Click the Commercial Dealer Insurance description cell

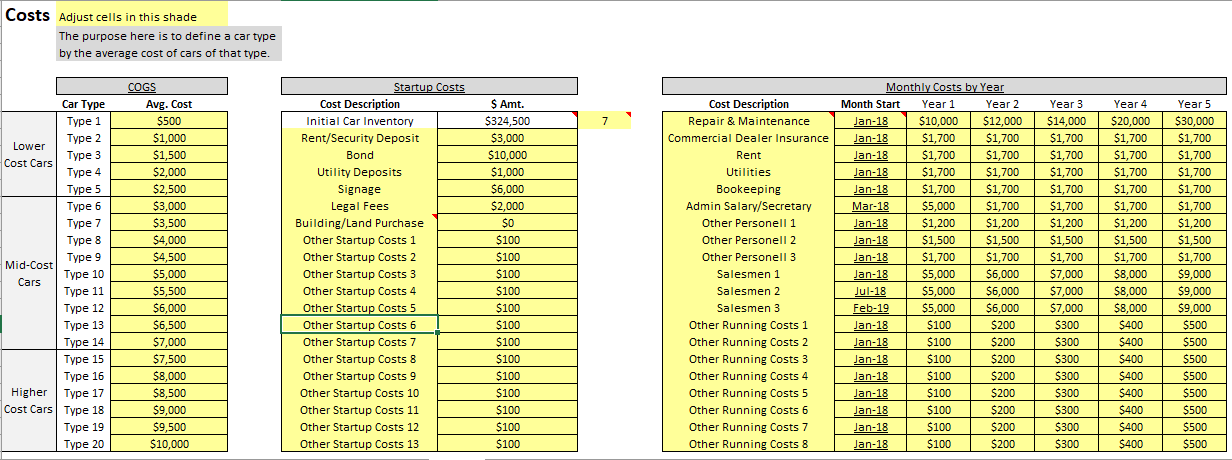pyautogui.click(x=748, y=138)
